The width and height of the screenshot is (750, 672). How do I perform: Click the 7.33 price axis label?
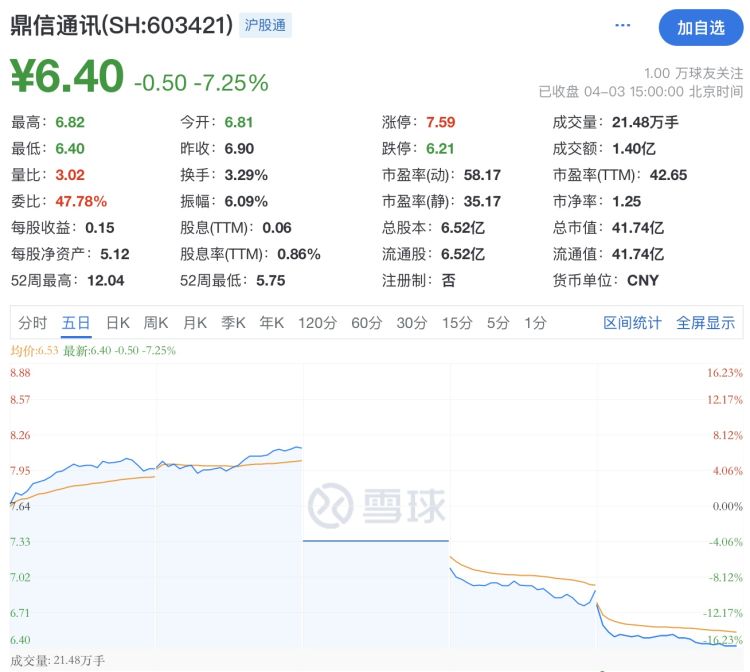(20, 541)
